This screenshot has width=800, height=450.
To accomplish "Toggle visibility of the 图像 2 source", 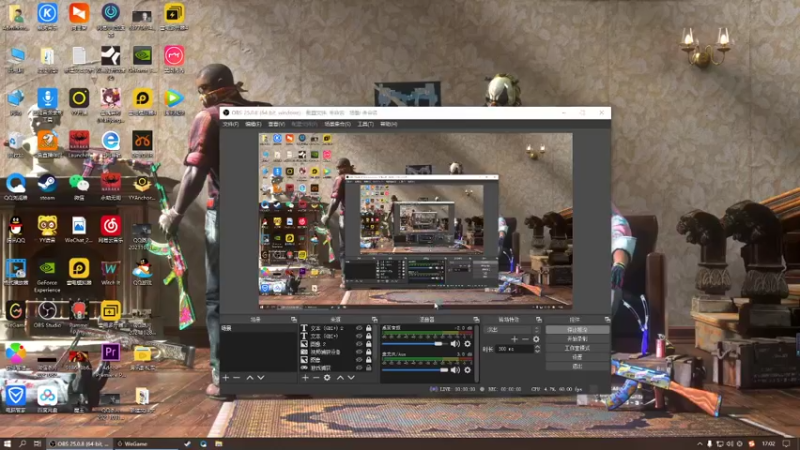I will [359, 344].
